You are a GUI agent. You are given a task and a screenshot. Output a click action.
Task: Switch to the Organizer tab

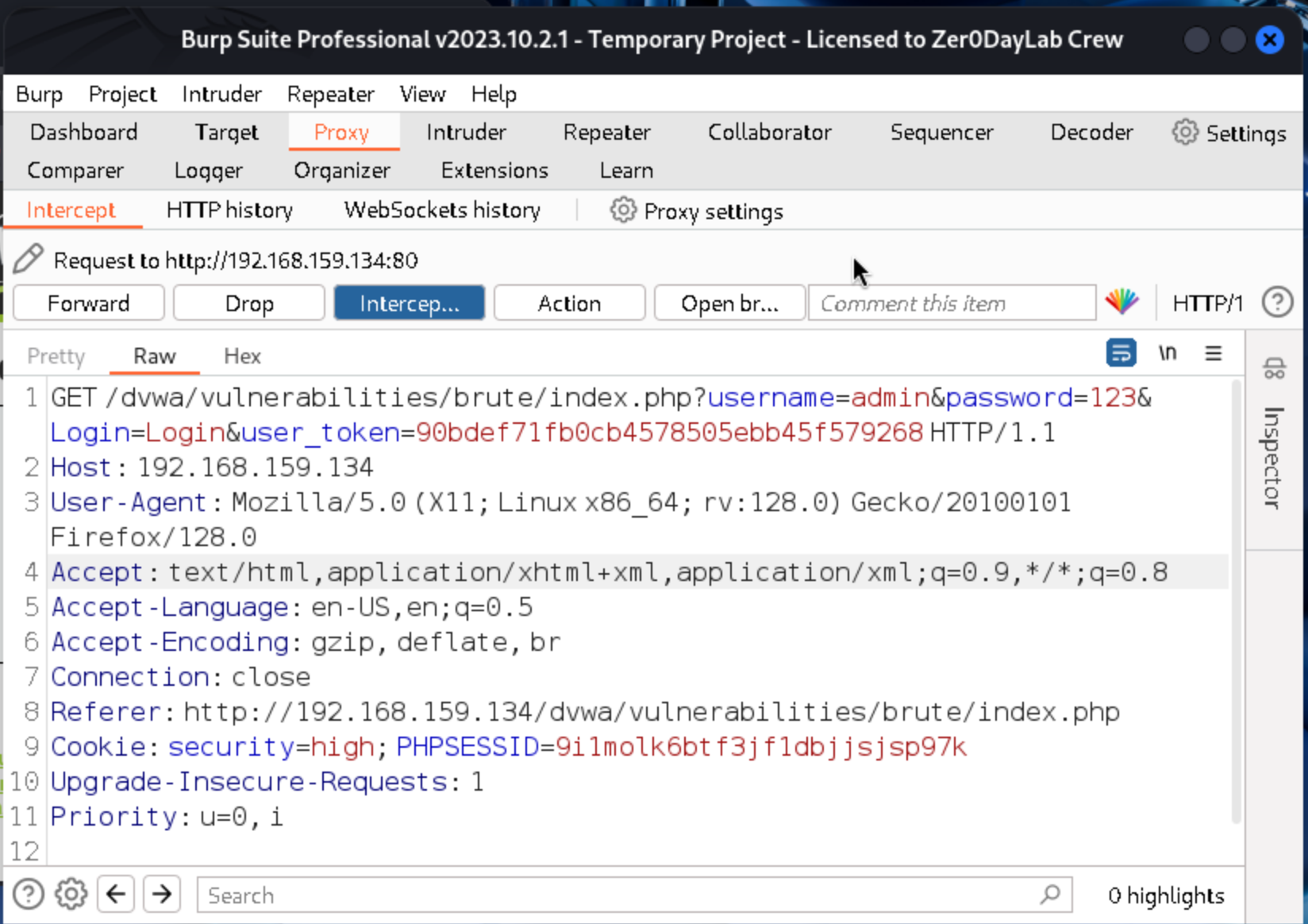tap(342, 170)
